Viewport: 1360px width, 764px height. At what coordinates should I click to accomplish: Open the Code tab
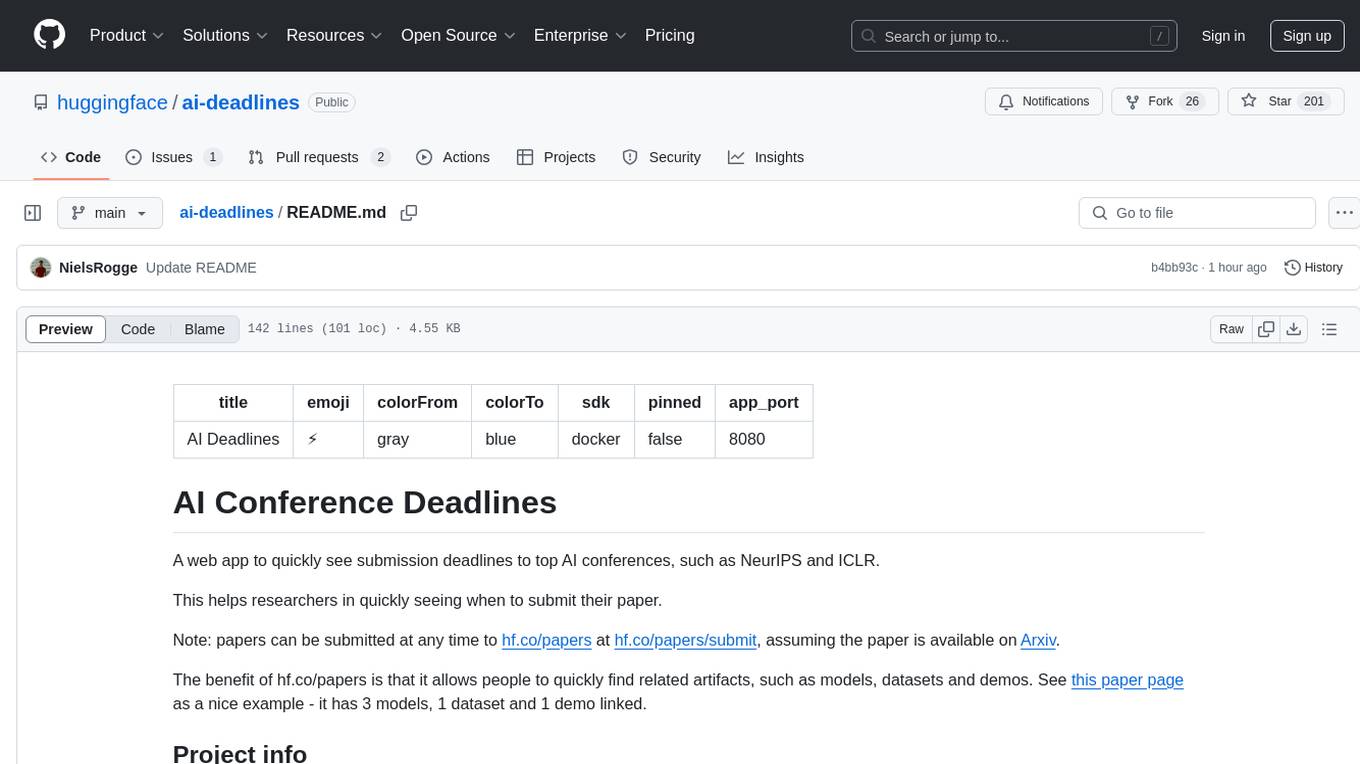click(x=70, y=157)
